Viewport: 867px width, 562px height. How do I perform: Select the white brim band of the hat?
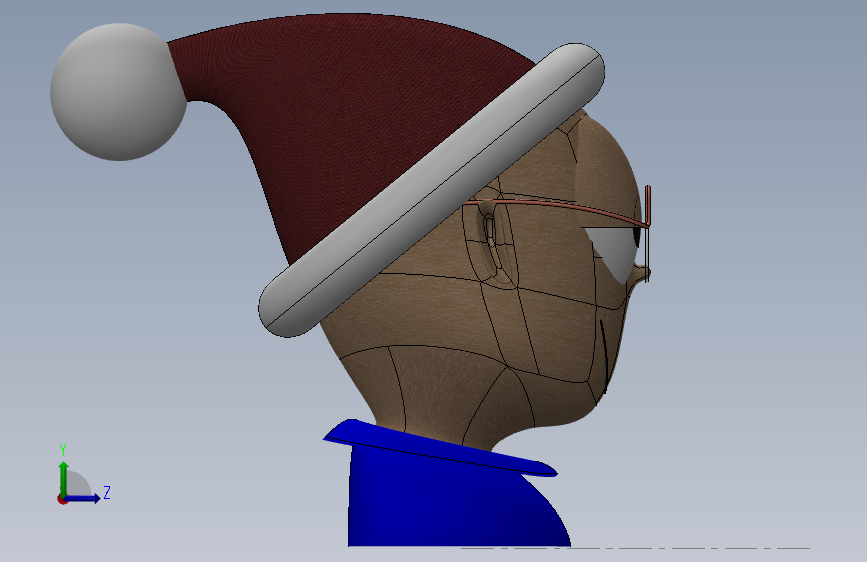point(431,190)
